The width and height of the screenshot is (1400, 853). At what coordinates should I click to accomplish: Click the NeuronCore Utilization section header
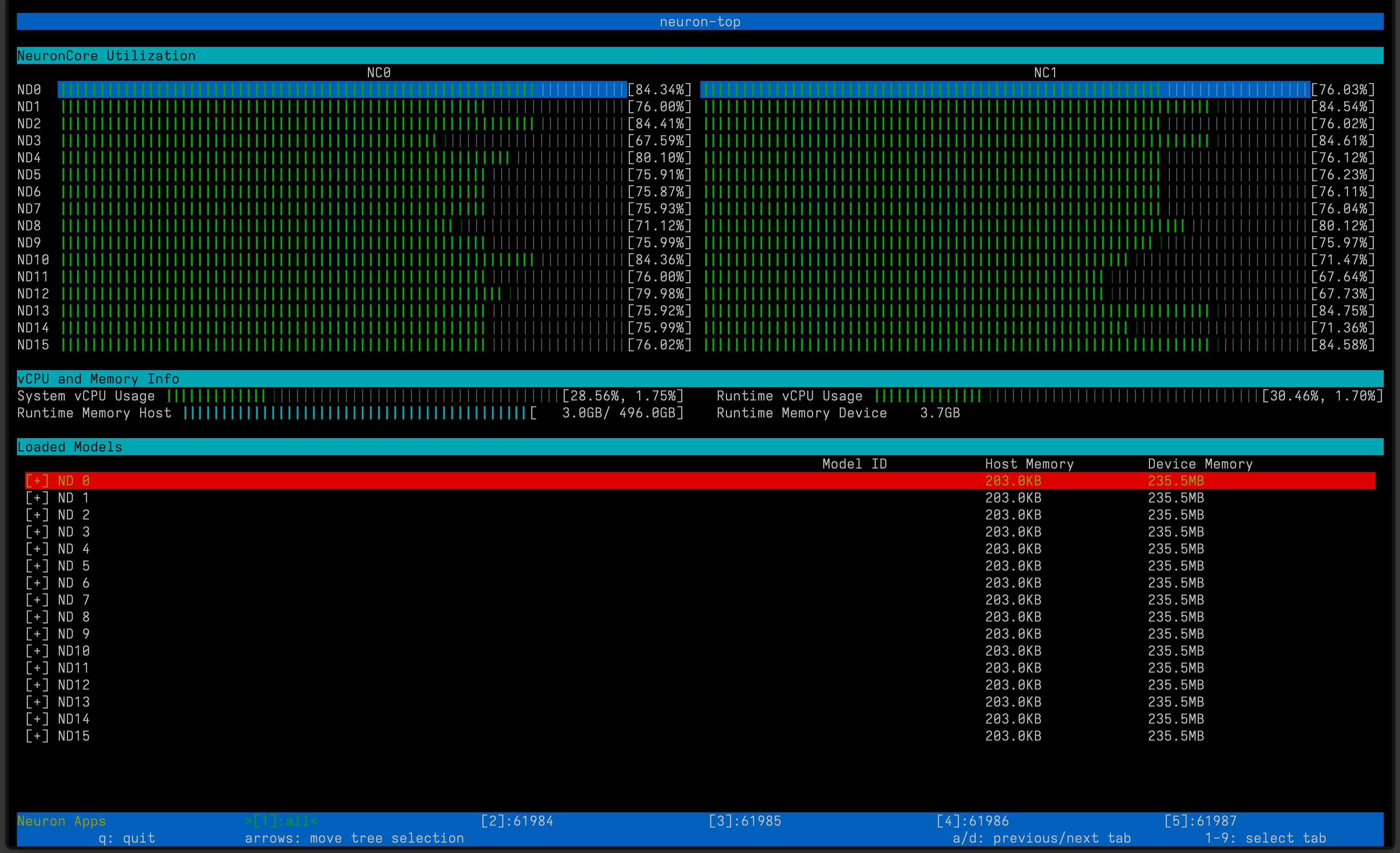pyautogui.click(x=106, y=56)
